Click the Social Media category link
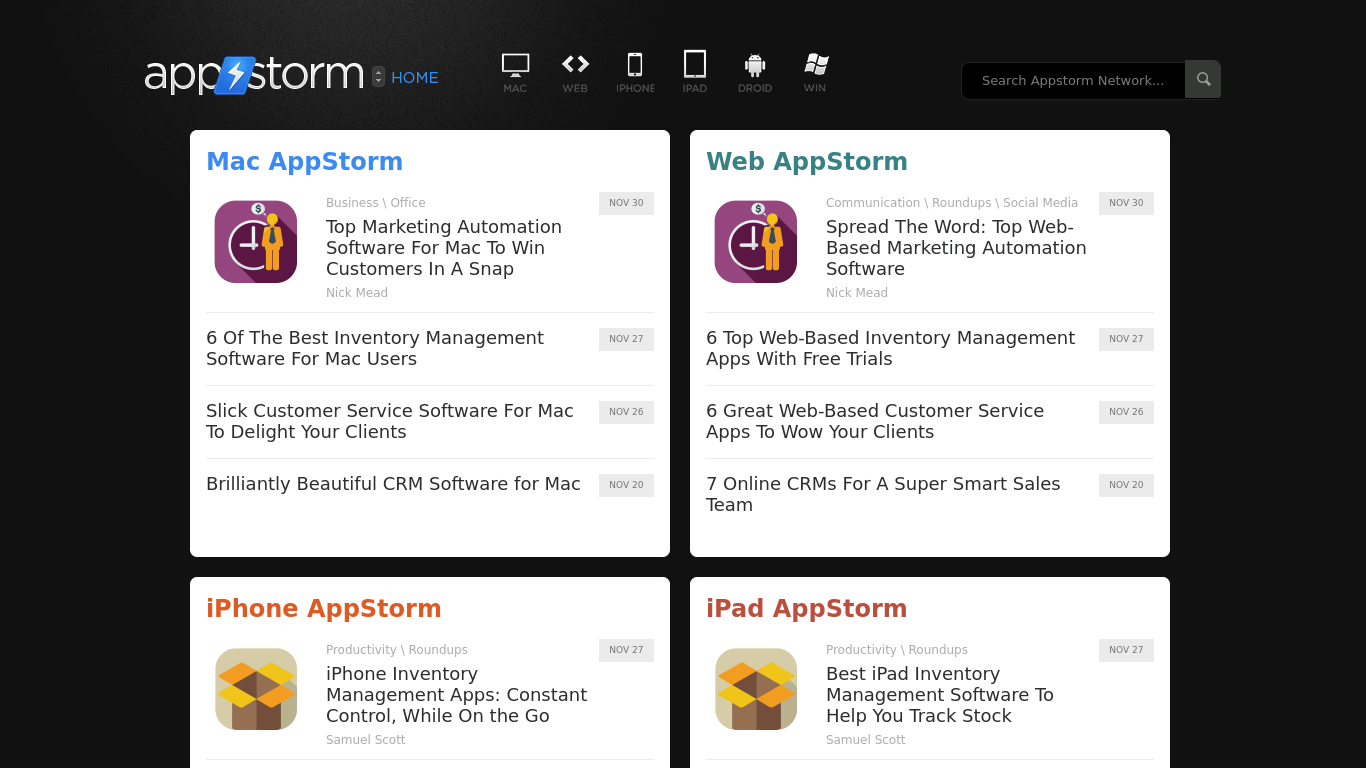Screen dimensions: 1366x768 click(1040, 203)
